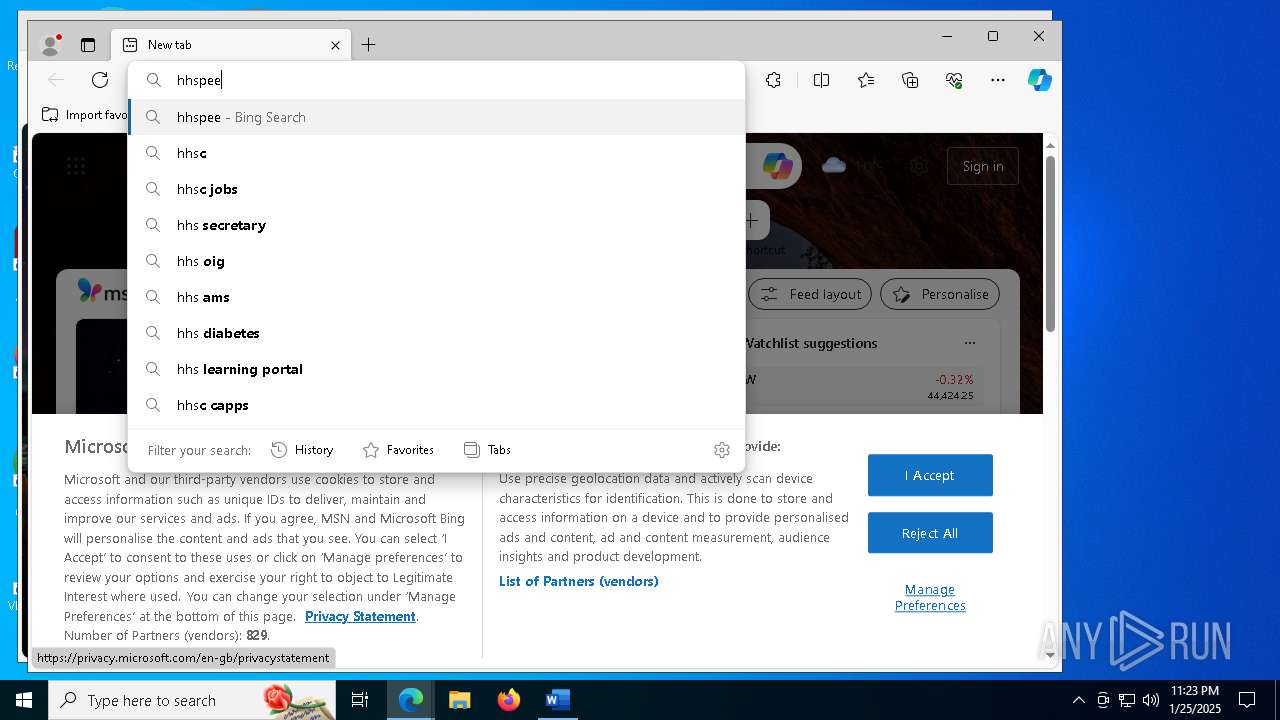This screenshot has height=720, width=1280.
Task: Click the I Accept cookies button
Action: (930, 475)
